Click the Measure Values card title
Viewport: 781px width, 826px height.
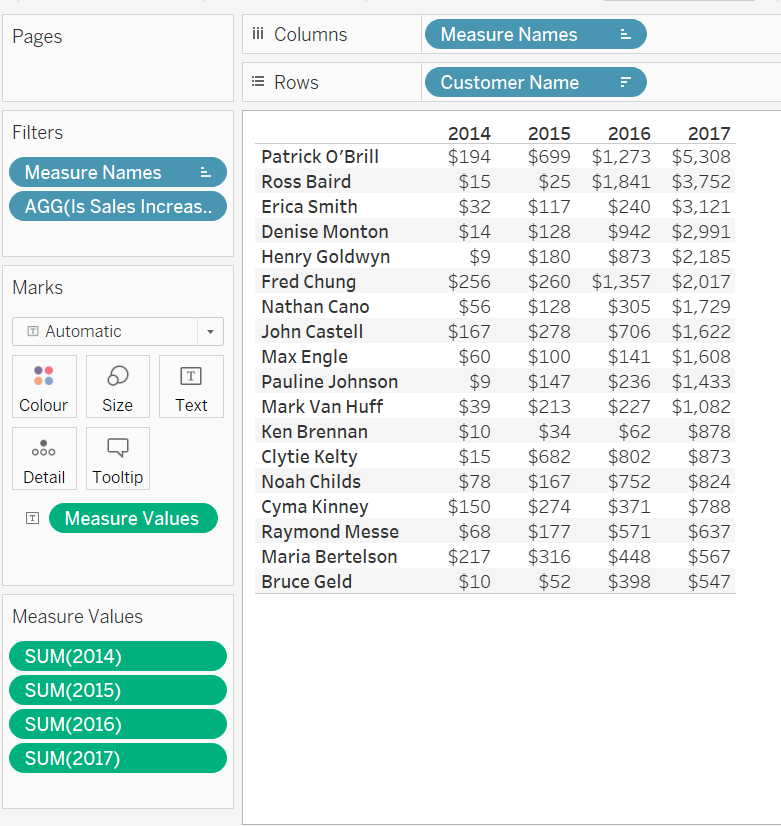click(x=77, y=616)
